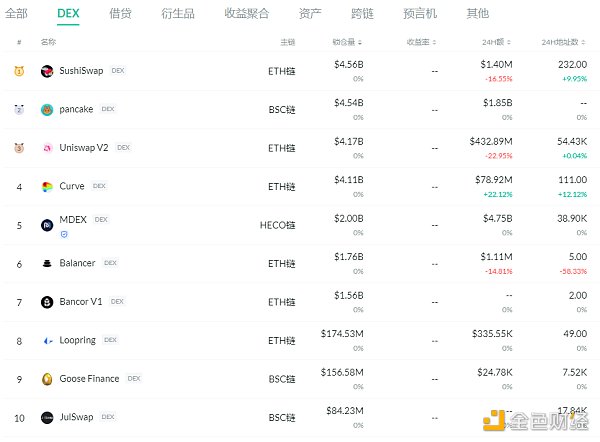Image resolution: width=600 pixels, height=442 pixels.
Task: Open the 借贷 tab
Action: point(120,14)
